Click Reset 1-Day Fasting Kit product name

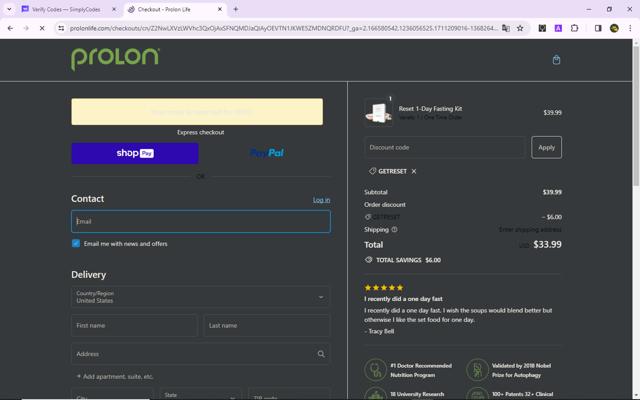430,109
